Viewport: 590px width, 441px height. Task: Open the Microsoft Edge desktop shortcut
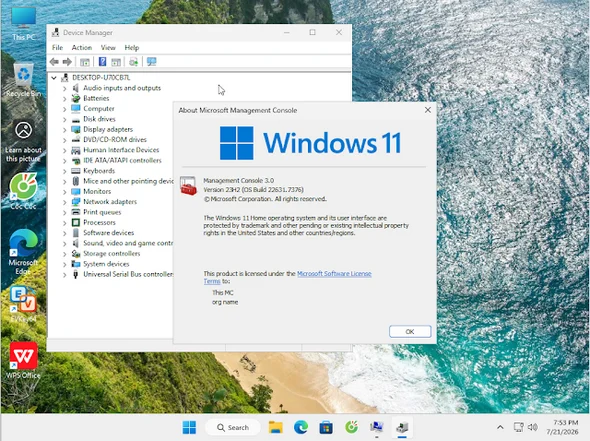tap(23, 252)
